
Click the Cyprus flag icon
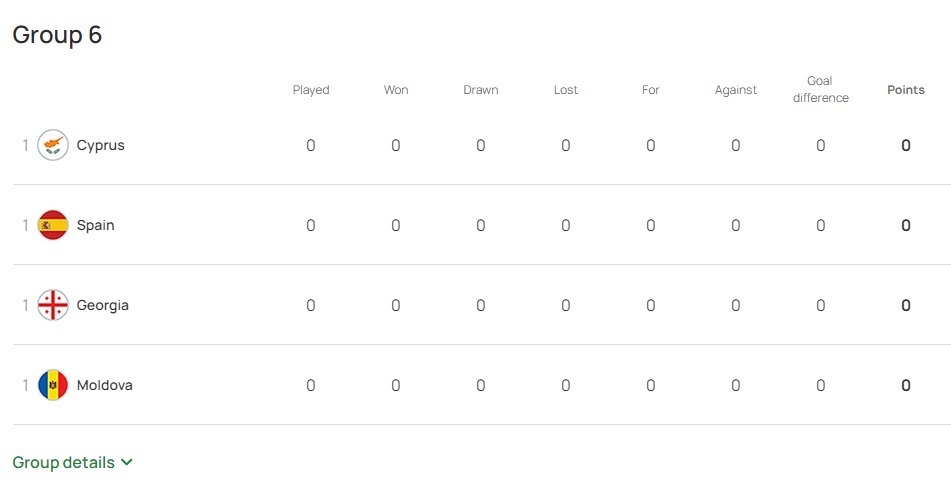[x=53, y=145]
